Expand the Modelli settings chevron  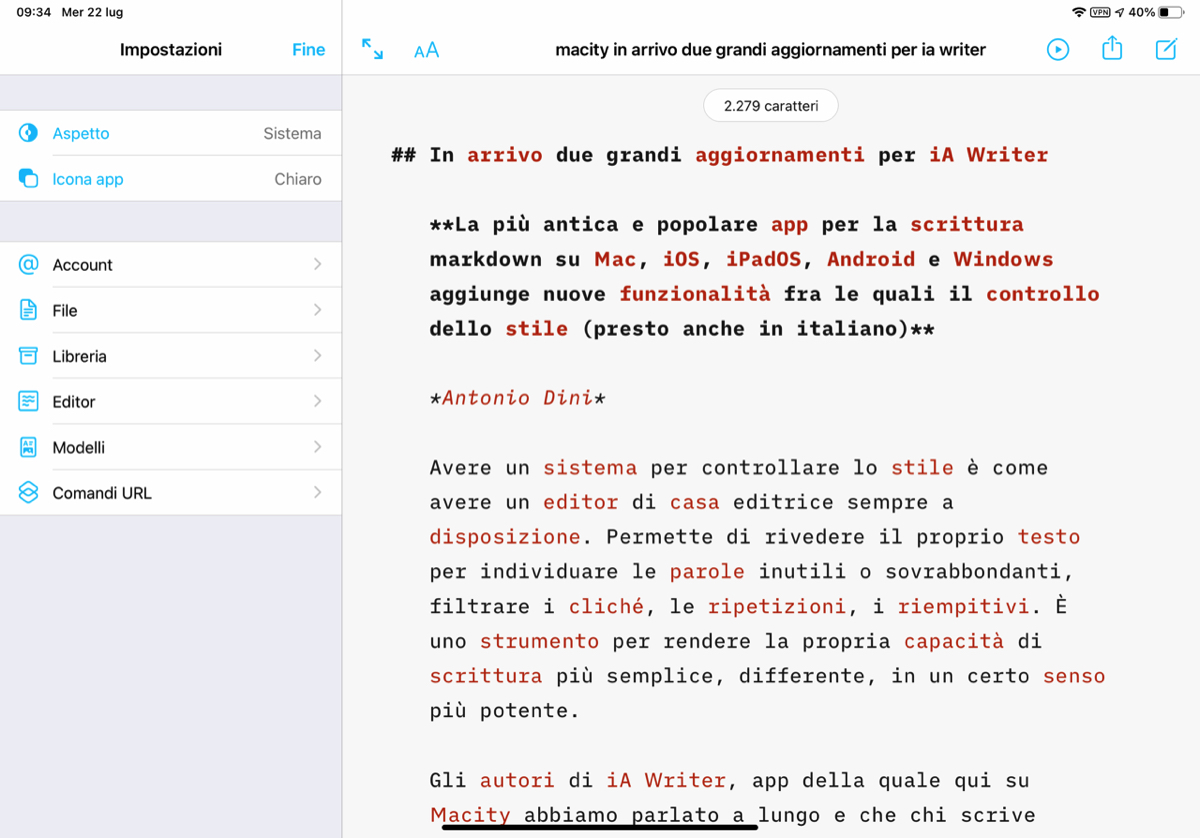[x=317, y=447]
